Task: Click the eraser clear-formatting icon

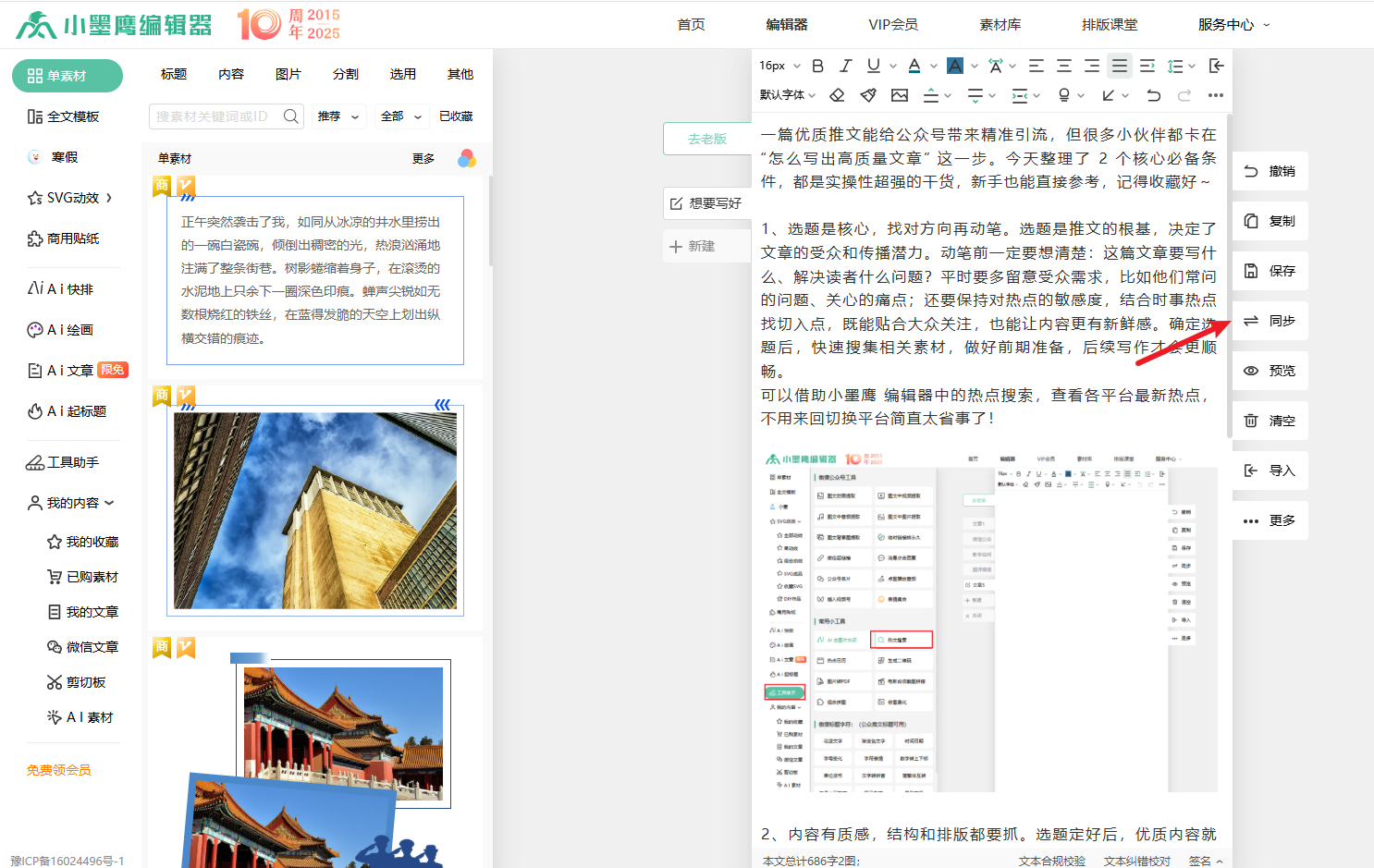Action: point(837,95)
